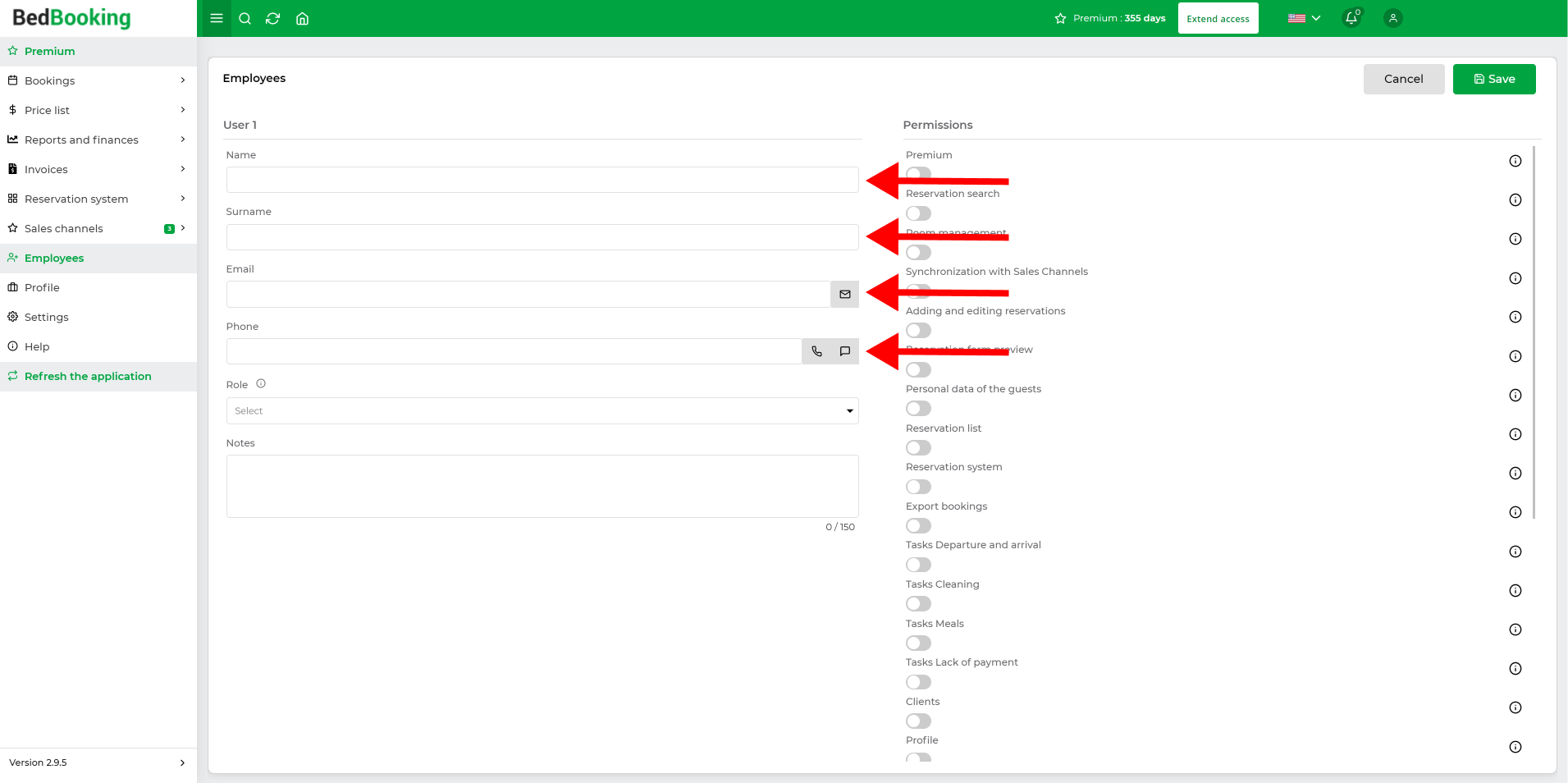Toggle the hamburger menu icon
Image resolution: width=1568 pixels, height=783 pixels.
click(217, 18)
